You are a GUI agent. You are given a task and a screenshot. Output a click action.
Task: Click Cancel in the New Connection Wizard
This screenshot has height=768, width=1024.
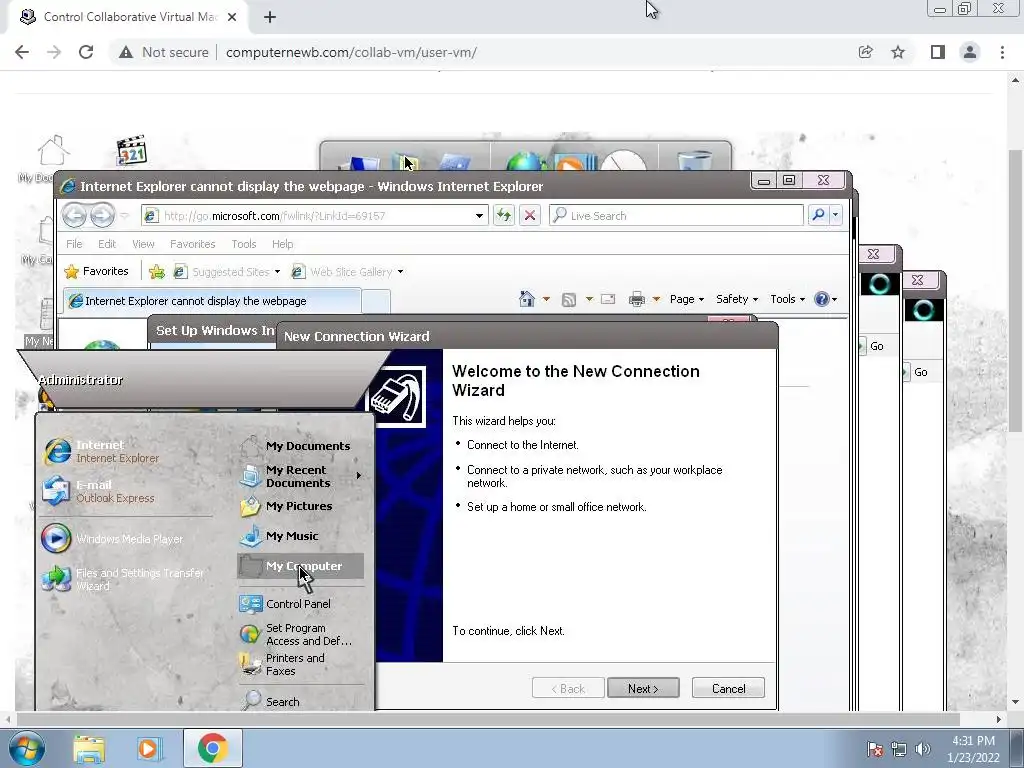(x=728, y=688)
